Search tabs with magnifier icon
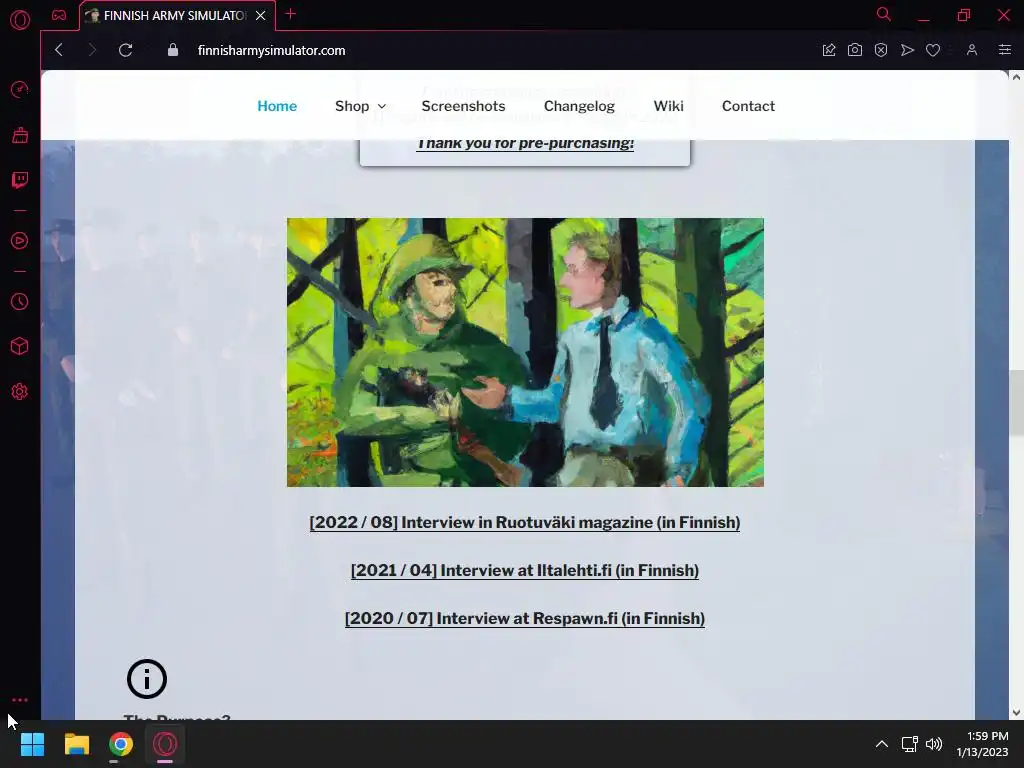 884,14
